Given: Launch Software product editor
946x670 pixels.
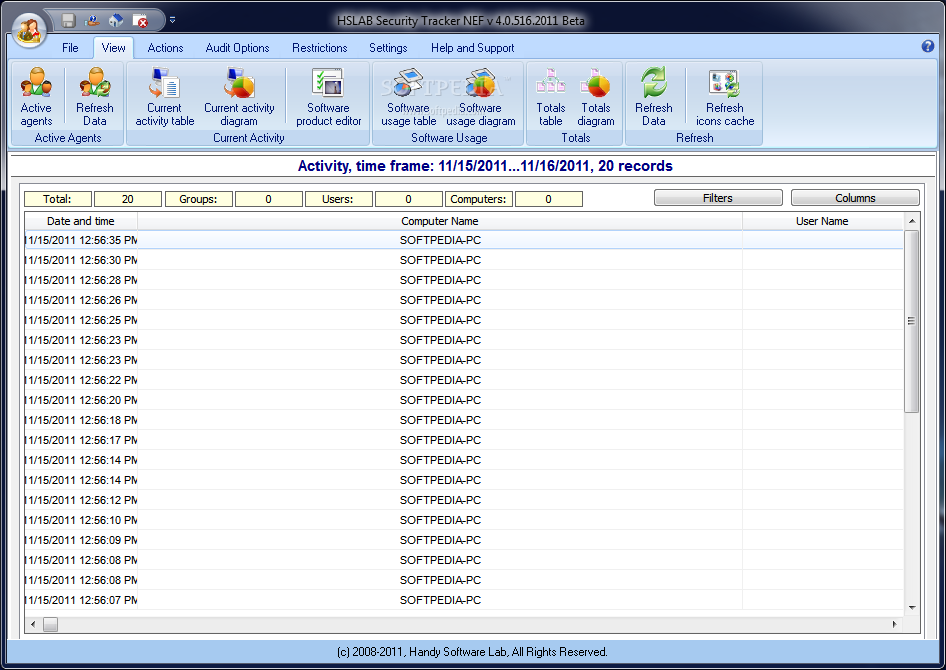Looking at the screenshot, I should (328, 97).
